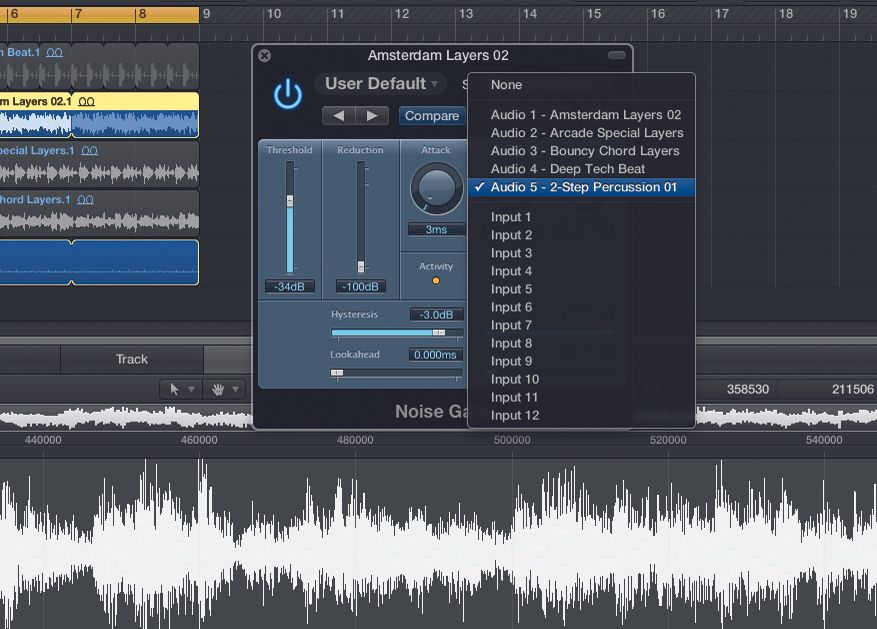The image size is (877, 629).
Task: Select the Hand scrub tool icon
Action: (218, 390)
